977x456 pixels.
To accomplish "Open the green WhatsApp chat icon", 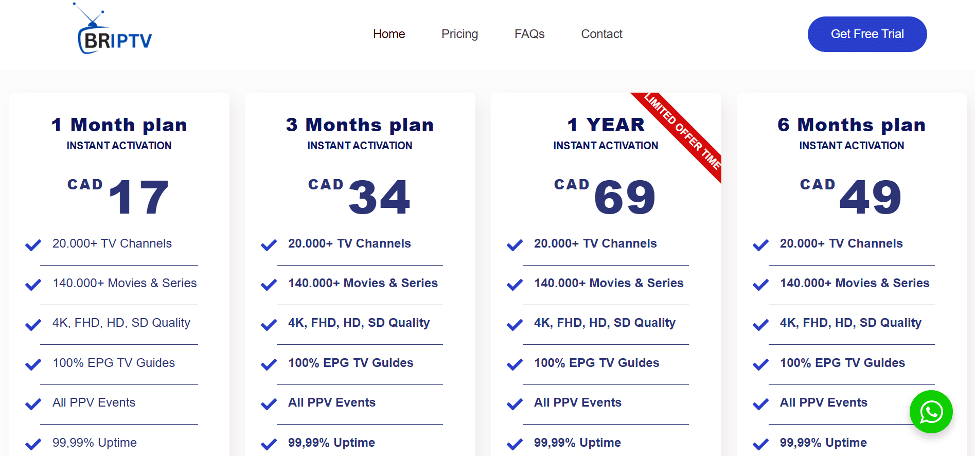I will coord(931,412).
